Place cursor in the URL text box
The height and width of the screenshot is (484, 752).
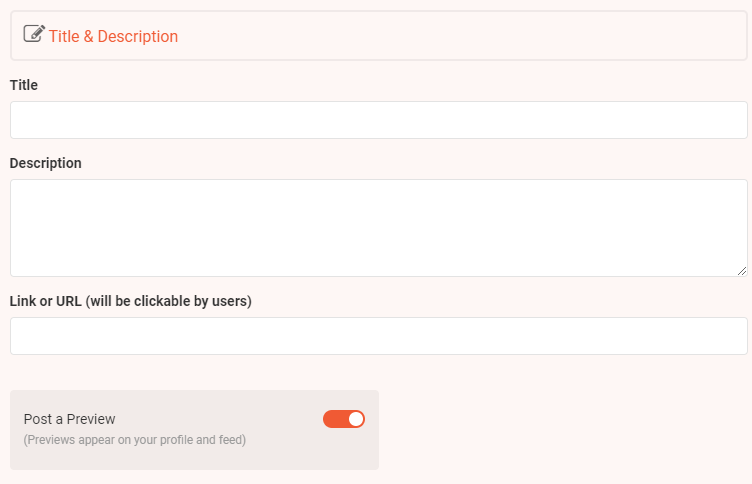click(300, 336)
